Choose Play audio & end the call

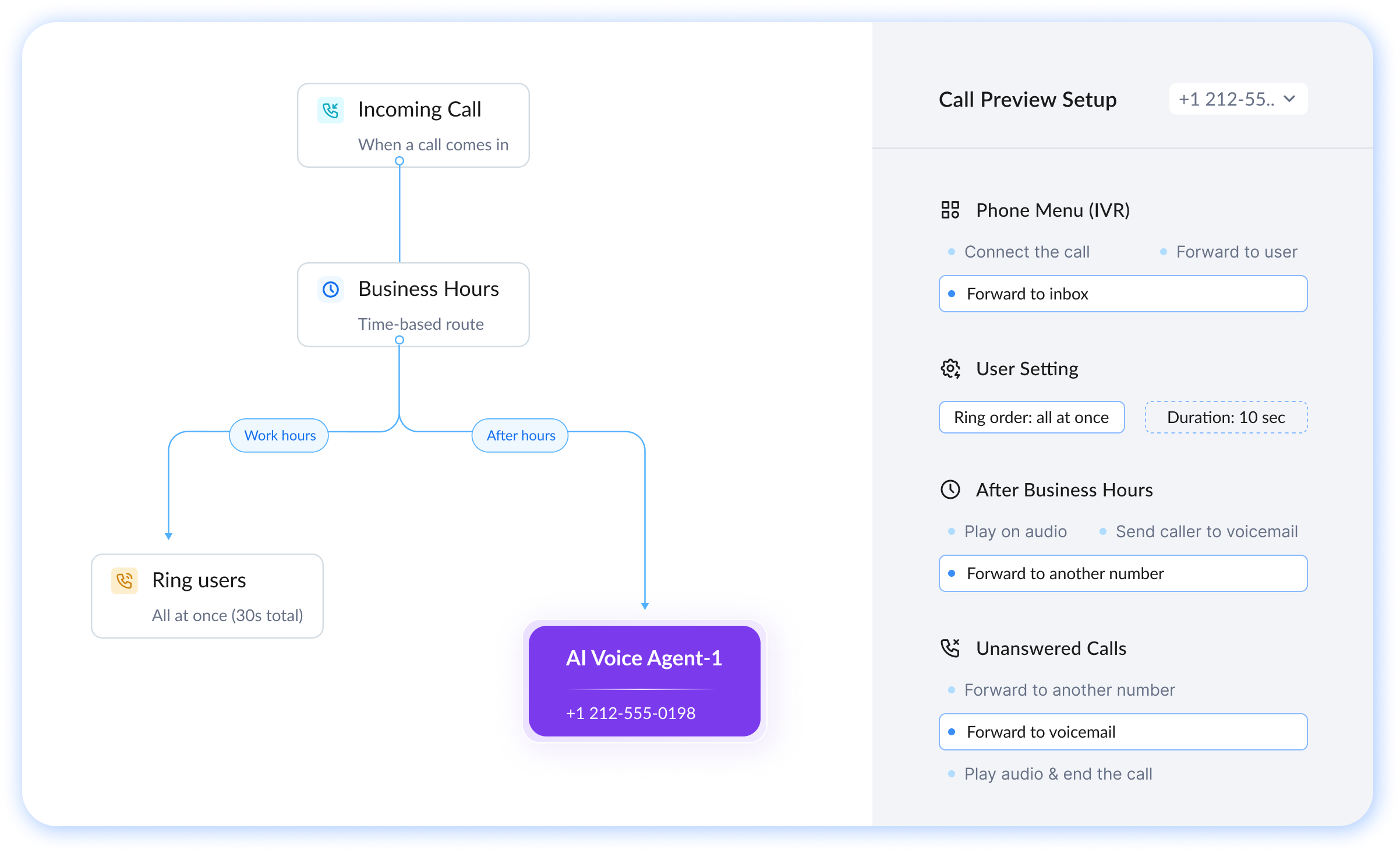(x=1058, y=774)
